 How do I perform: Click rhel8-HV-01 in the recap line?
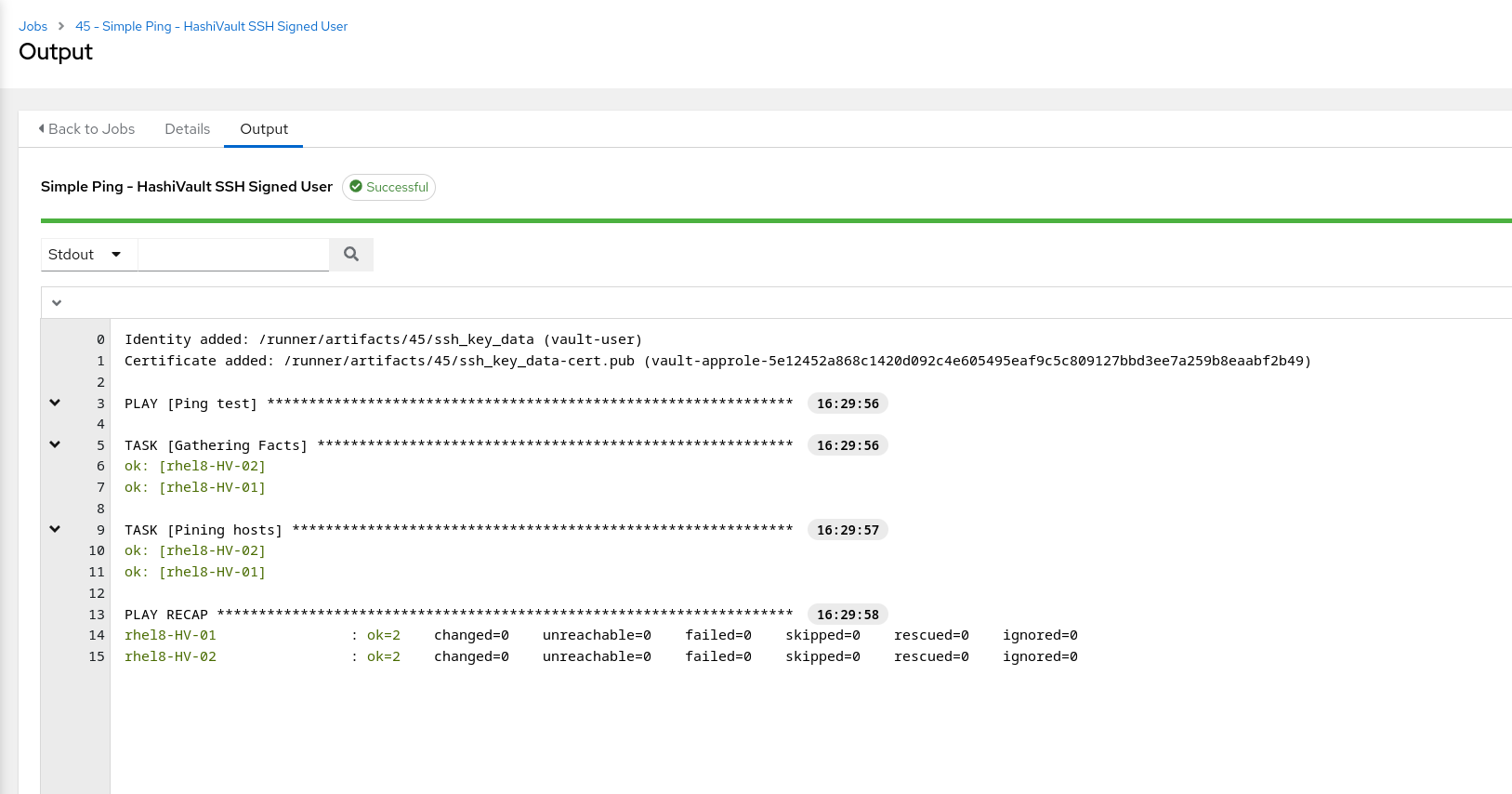coord(170,635)
